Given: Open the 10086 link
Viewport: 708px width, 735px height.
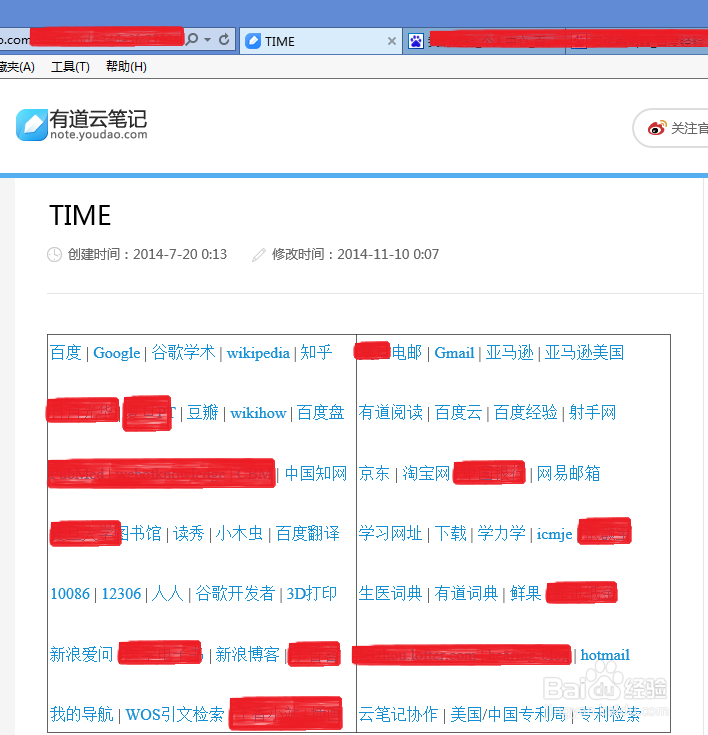Looking at the screenshot, I should 70,594.
